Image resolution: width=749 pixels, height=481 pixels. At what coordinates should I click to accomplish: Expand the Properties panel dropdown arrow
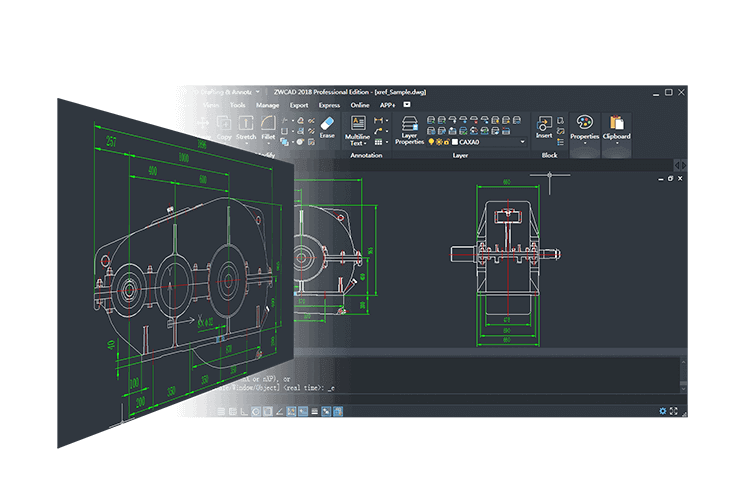(x=585, y=143)
